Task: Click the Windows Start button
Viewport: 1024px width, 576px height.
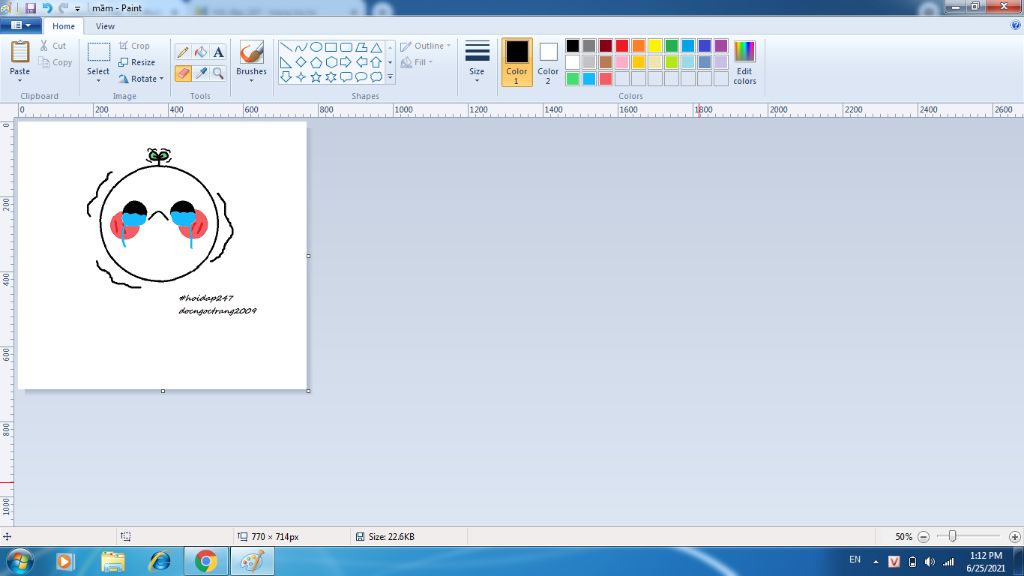Action: (x=20, y=561)
